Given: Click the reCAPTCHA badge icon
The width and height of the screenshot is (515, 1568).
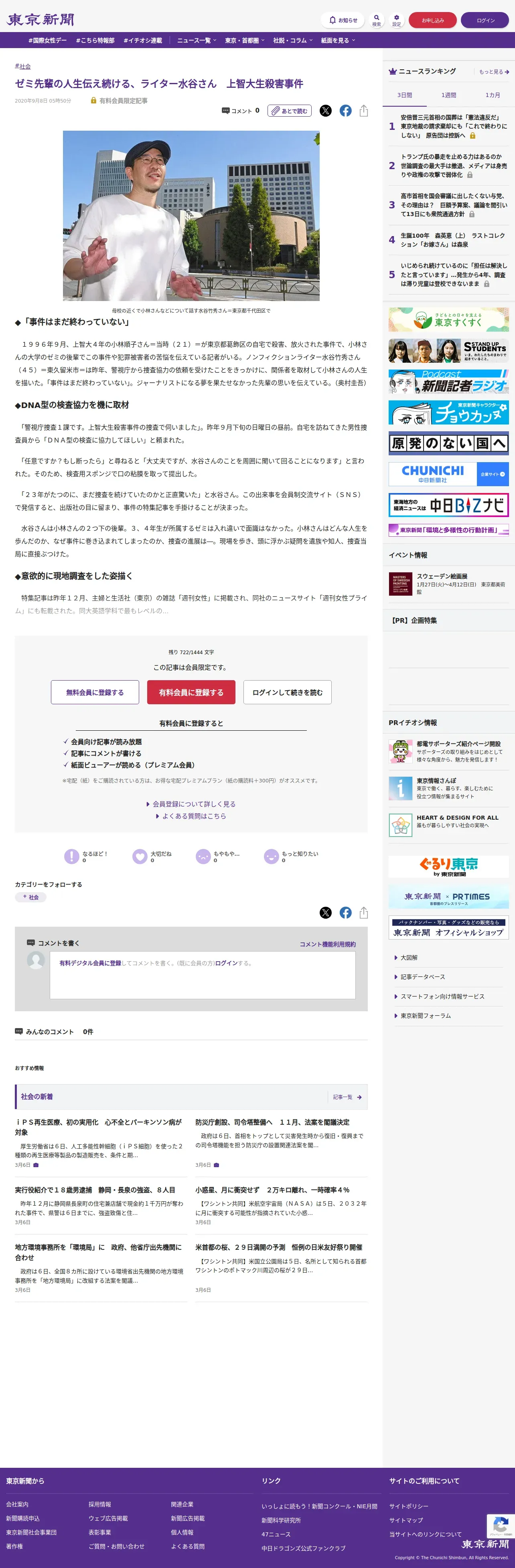Looking at the screenshot, I should pyautogui.click(x=501, y=1526).
